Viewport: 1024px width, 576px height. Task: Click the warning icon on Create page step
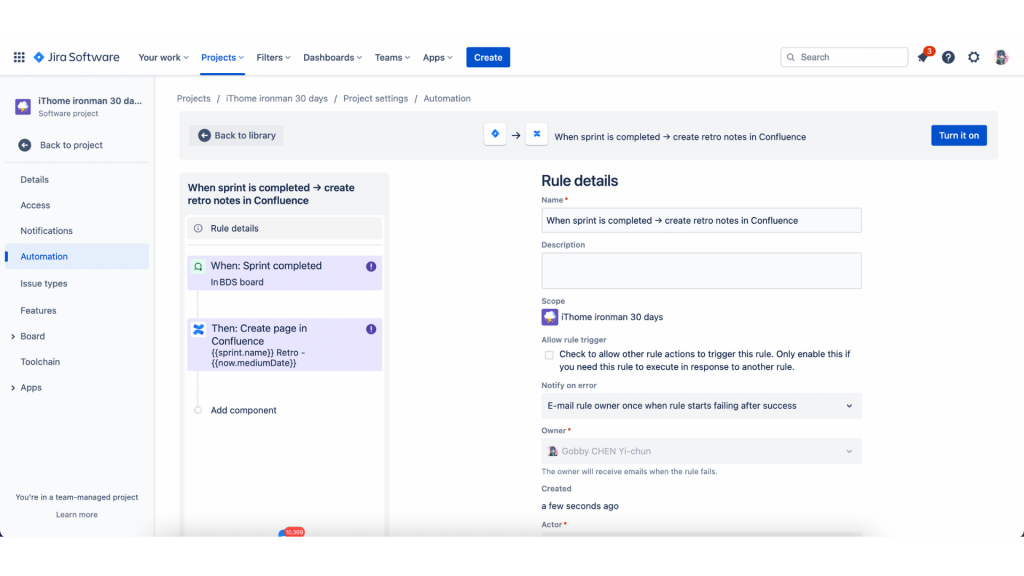click(371, 329)
